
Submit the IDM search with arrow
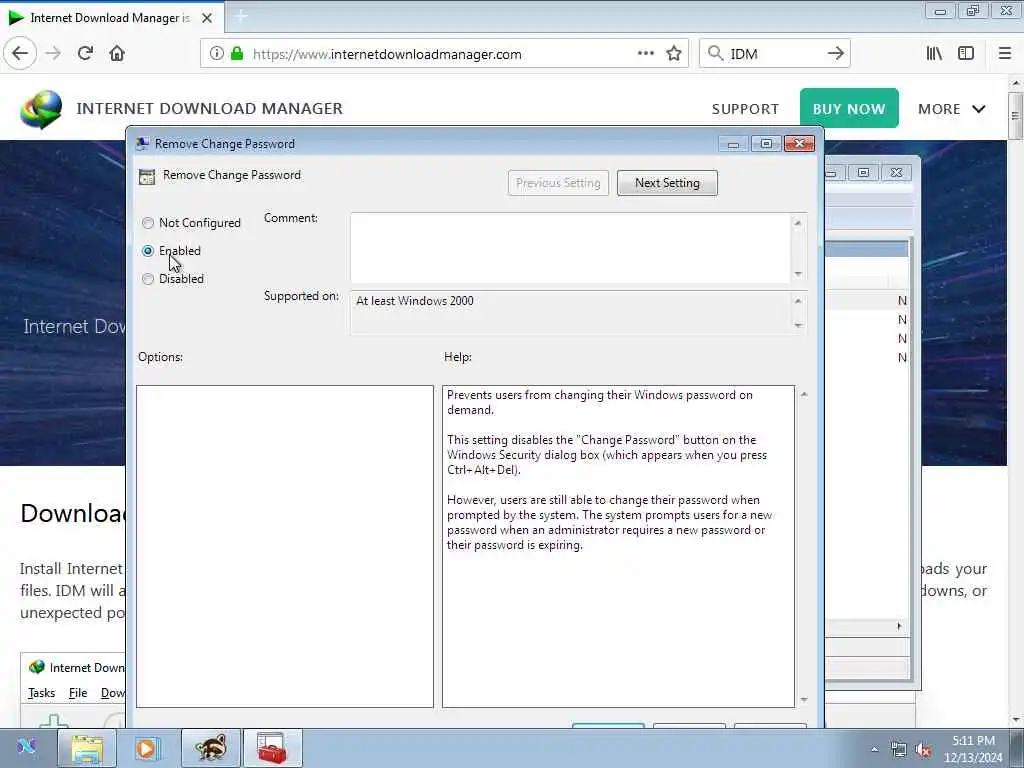tap(835, 54)
